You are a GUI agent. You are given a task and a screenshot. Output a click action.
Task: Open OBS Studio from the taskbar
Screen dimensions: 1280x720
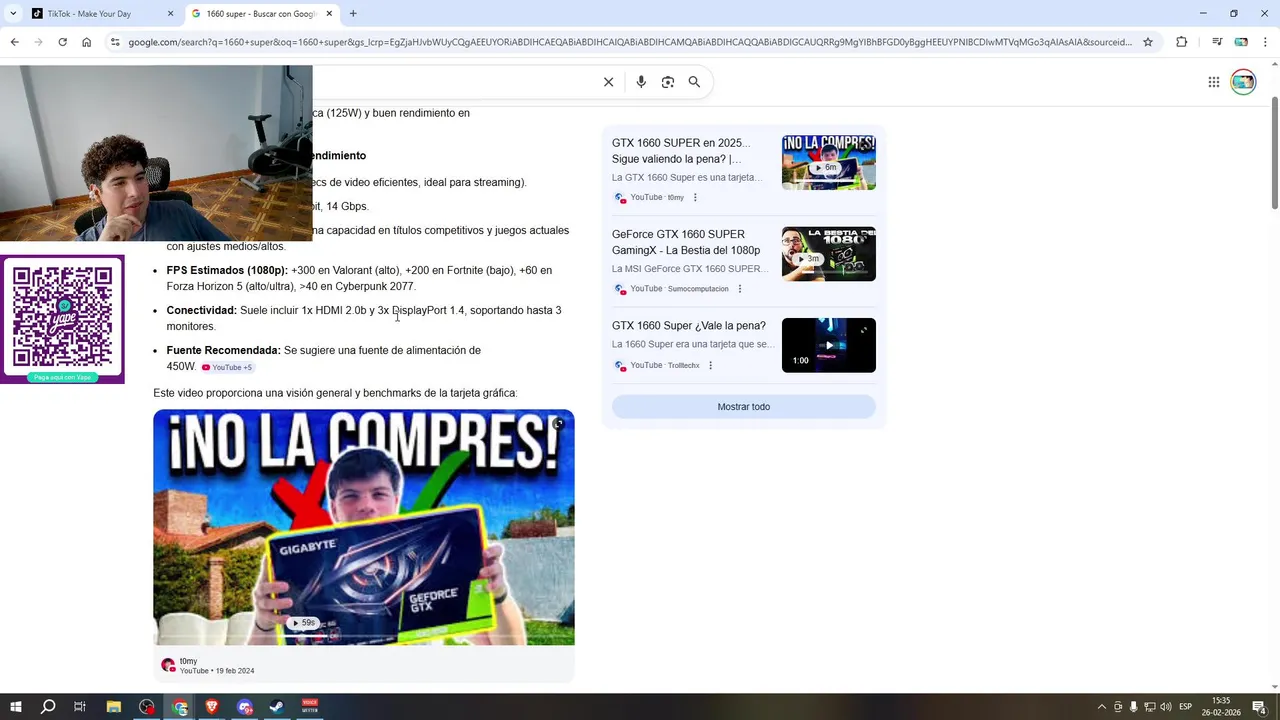coord(147,707)
